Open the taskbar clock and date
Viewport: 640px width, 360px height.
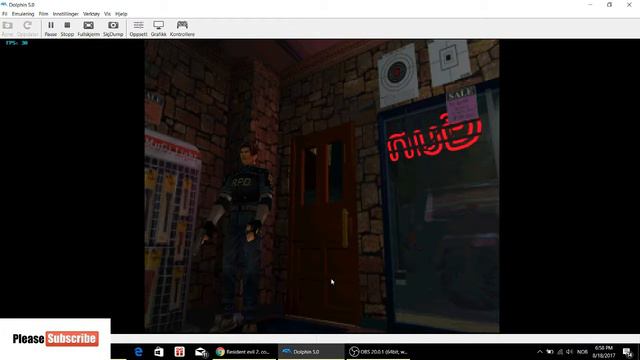pos(604,352)
